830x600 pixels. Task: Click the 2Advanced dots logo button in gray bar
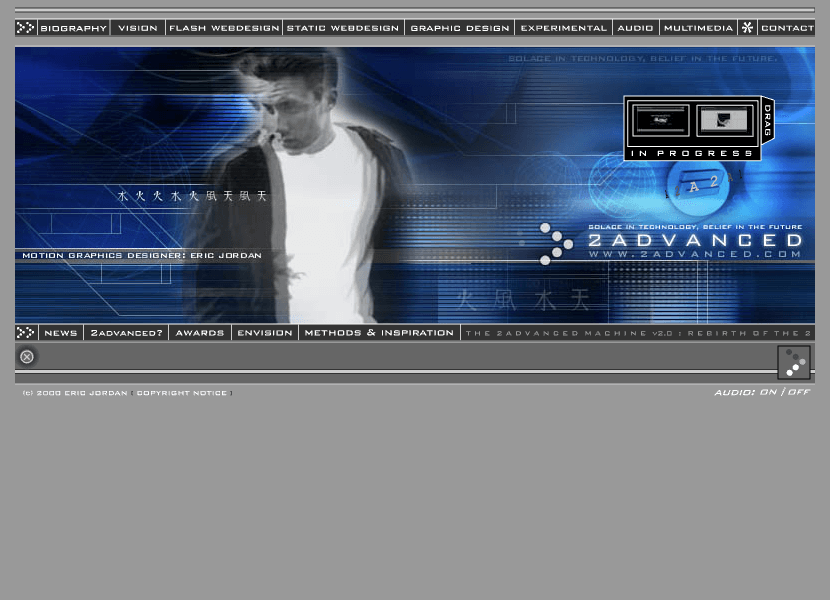click(793, 362)
